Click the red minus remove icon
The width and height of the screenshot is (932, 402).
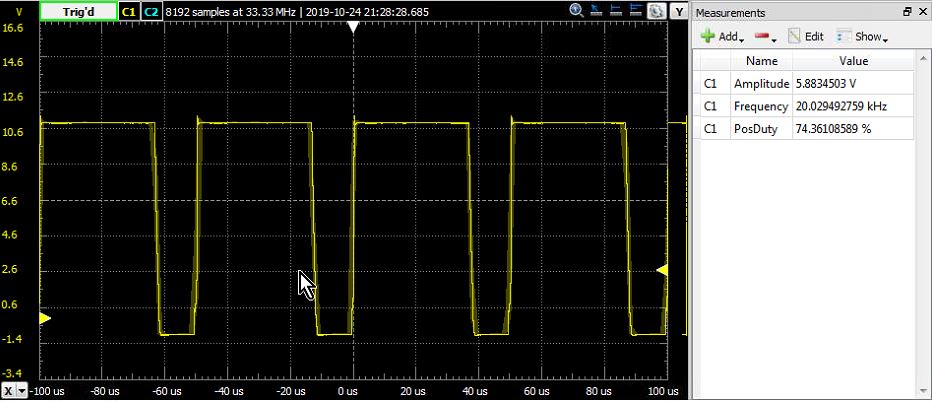[x=763, y=37]
